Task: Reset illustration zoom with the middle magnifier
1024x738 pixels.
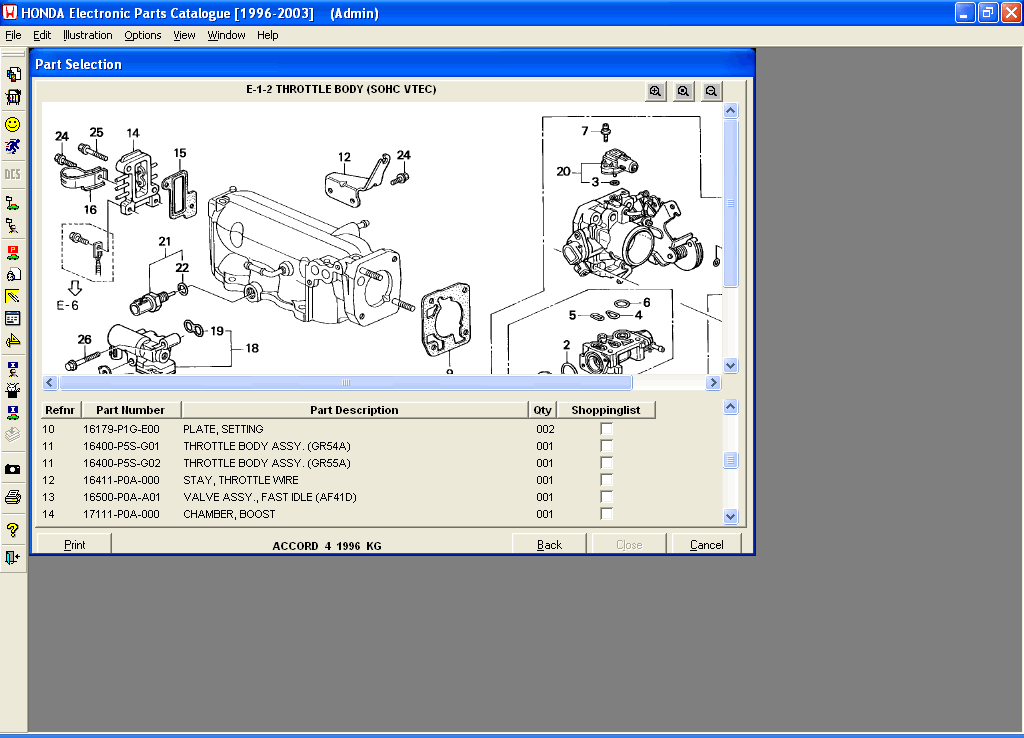Action: (684, 91)
